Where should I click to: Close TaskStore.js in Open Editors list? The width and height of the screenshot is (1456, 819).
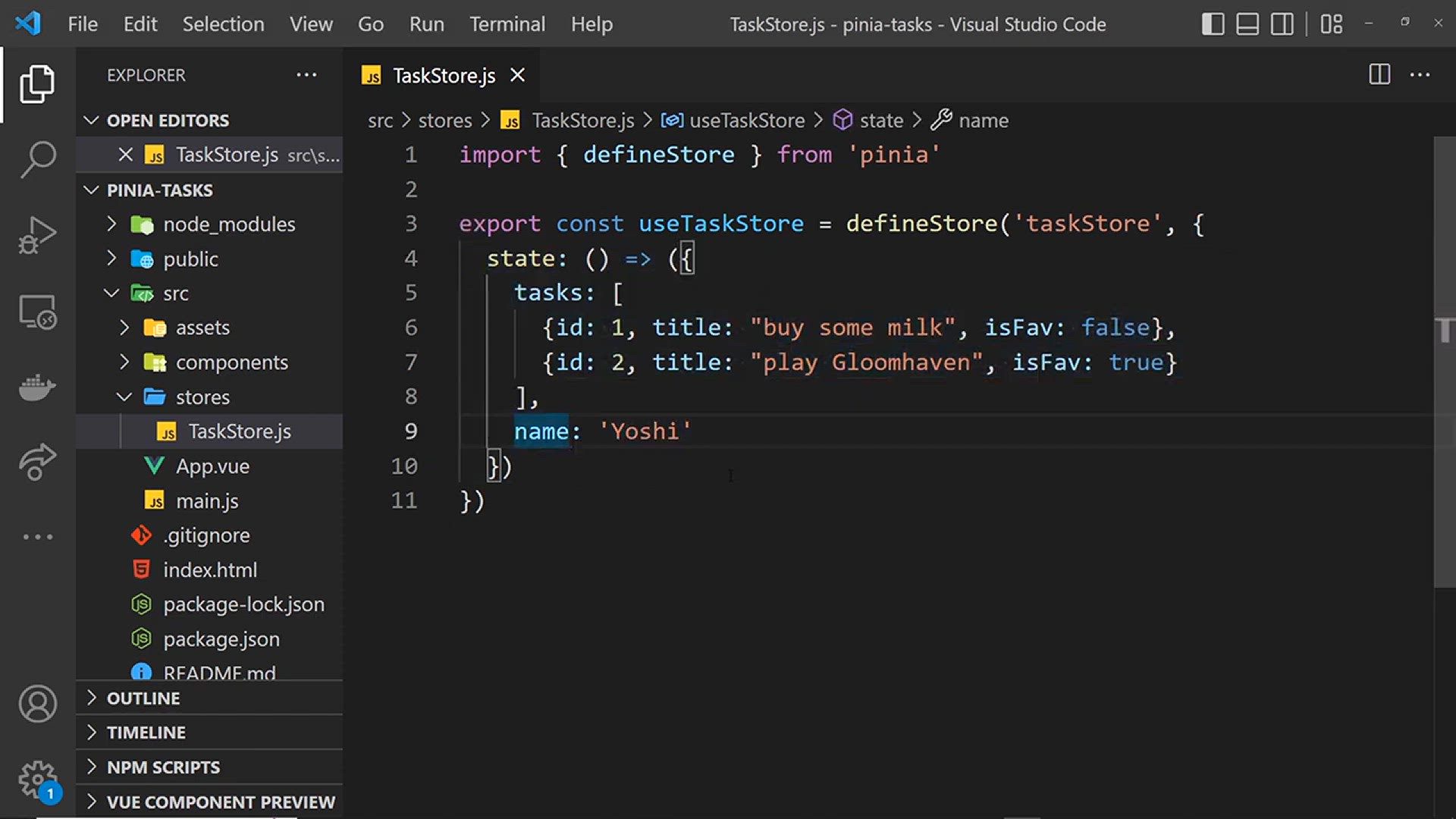click(x=126, y=155)
